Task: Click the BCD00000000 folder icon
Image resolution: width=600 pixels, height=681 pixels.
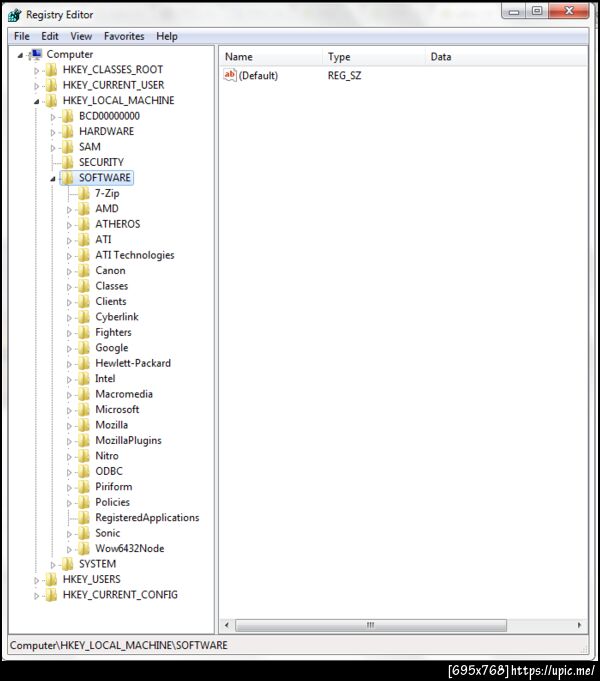Action: pos(67,116)
